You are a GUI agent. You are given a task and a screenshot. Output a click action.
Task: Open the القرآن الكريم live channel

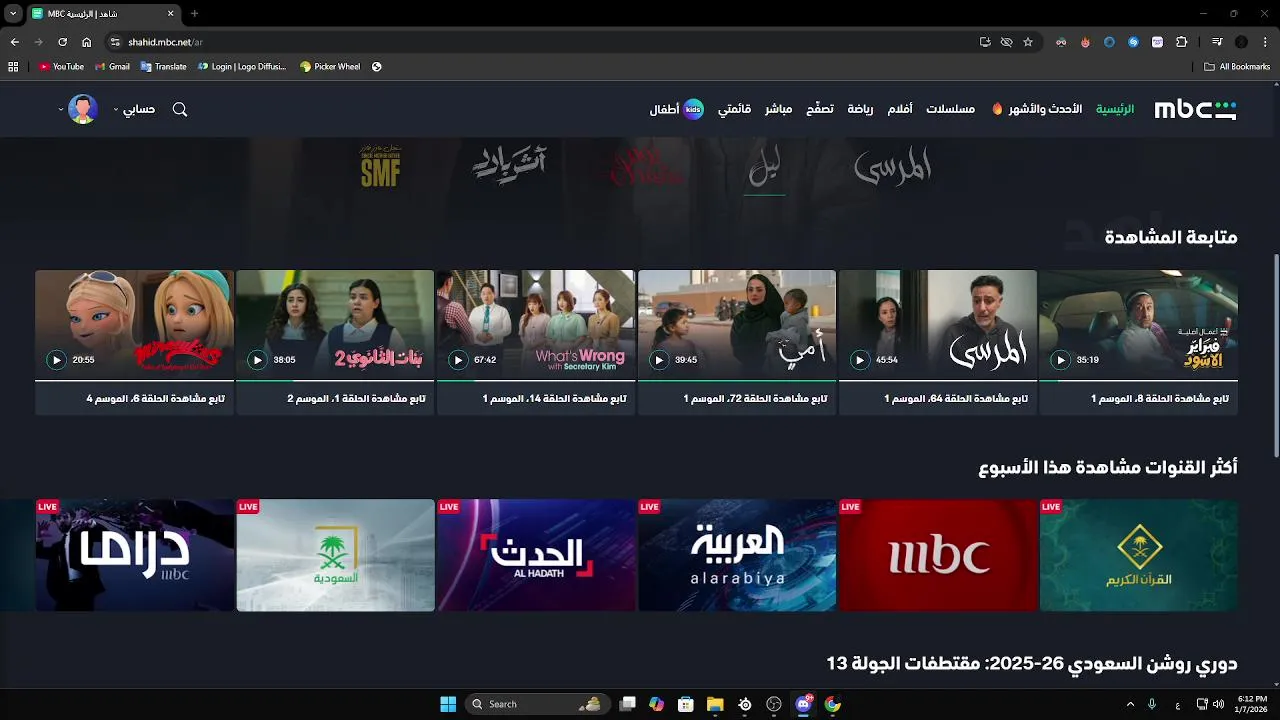[1139, 555]
